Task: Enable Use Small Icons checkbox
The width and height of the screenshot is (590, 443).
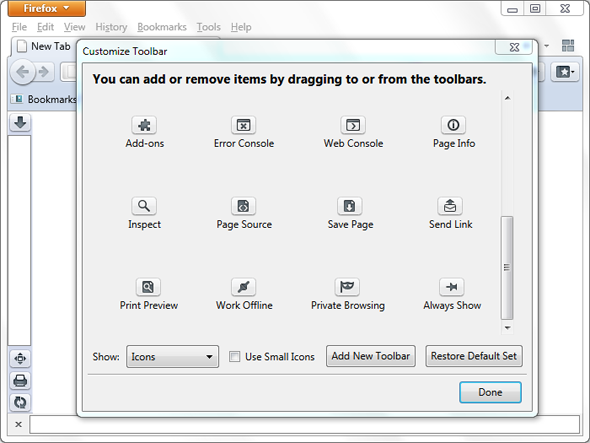Action: [x=234, y=356]
